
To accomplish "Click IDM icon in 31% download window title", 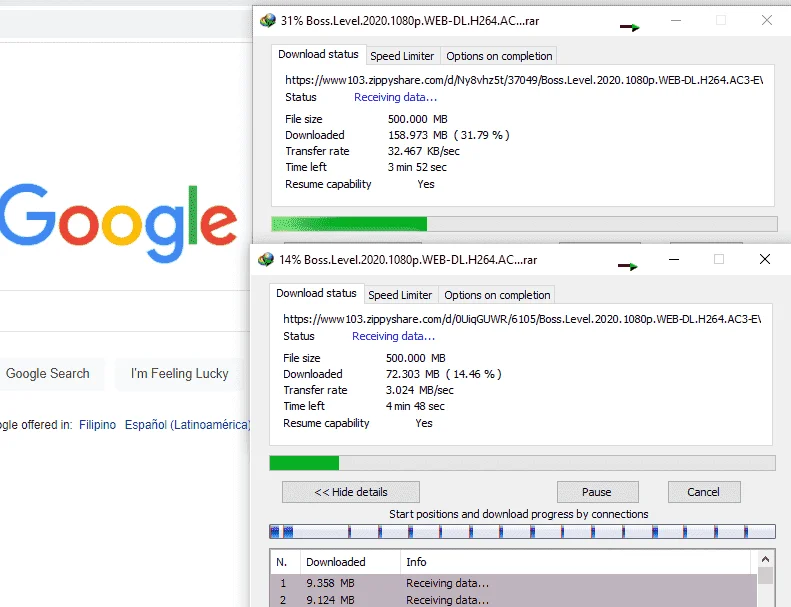I will [x=268, y=21].
